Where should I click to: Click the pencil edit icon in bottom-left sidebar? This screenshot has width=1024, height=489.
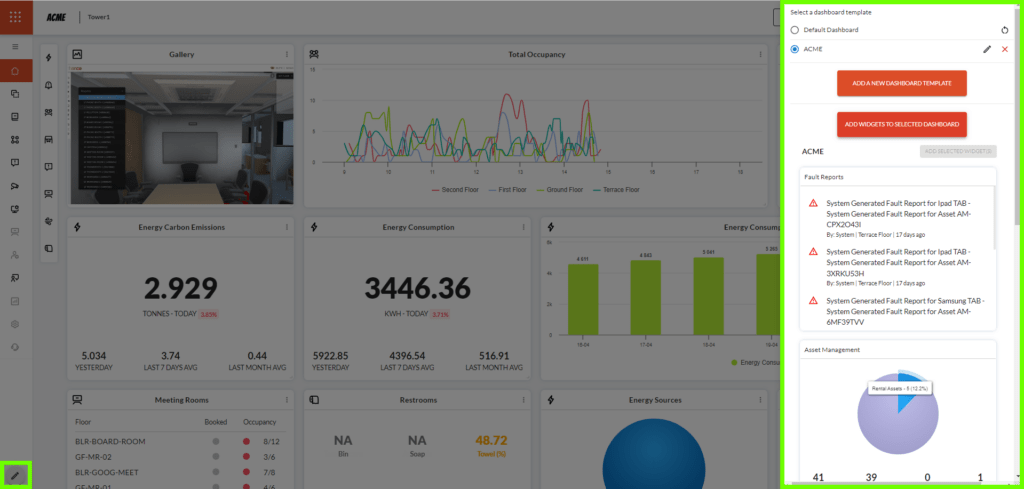pyautogui.click(x=15, y=474)
